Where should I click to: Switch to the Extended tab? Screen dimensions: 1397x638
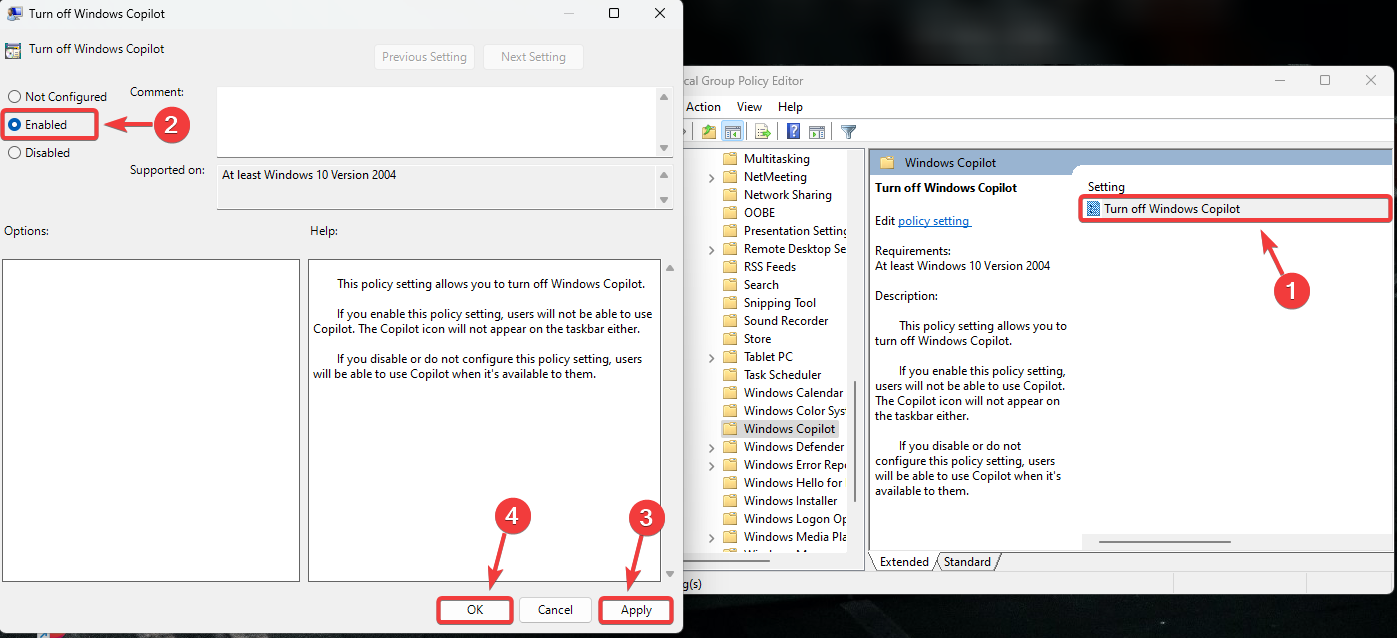click(x=904, y=562)
